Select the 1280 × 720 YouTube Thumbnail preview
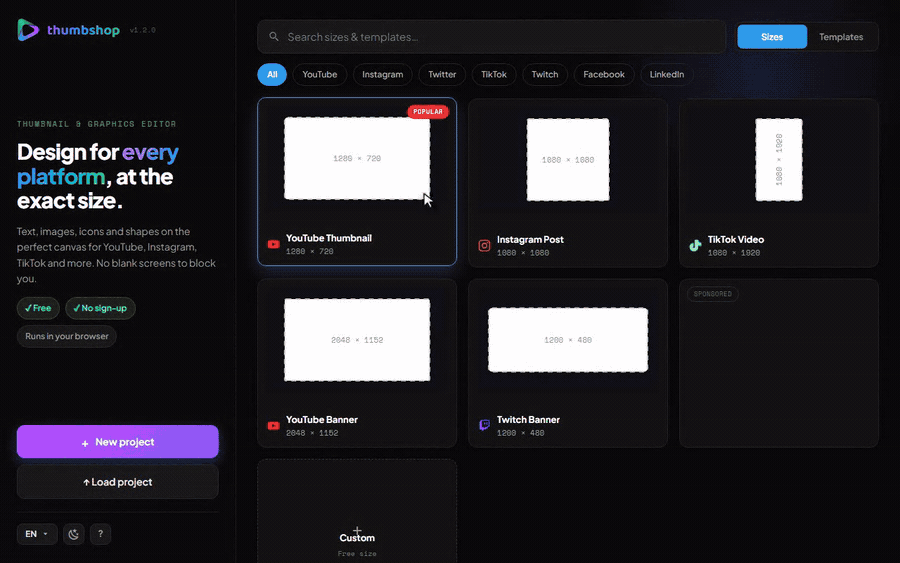900x563 pixels. pos(357,158)
